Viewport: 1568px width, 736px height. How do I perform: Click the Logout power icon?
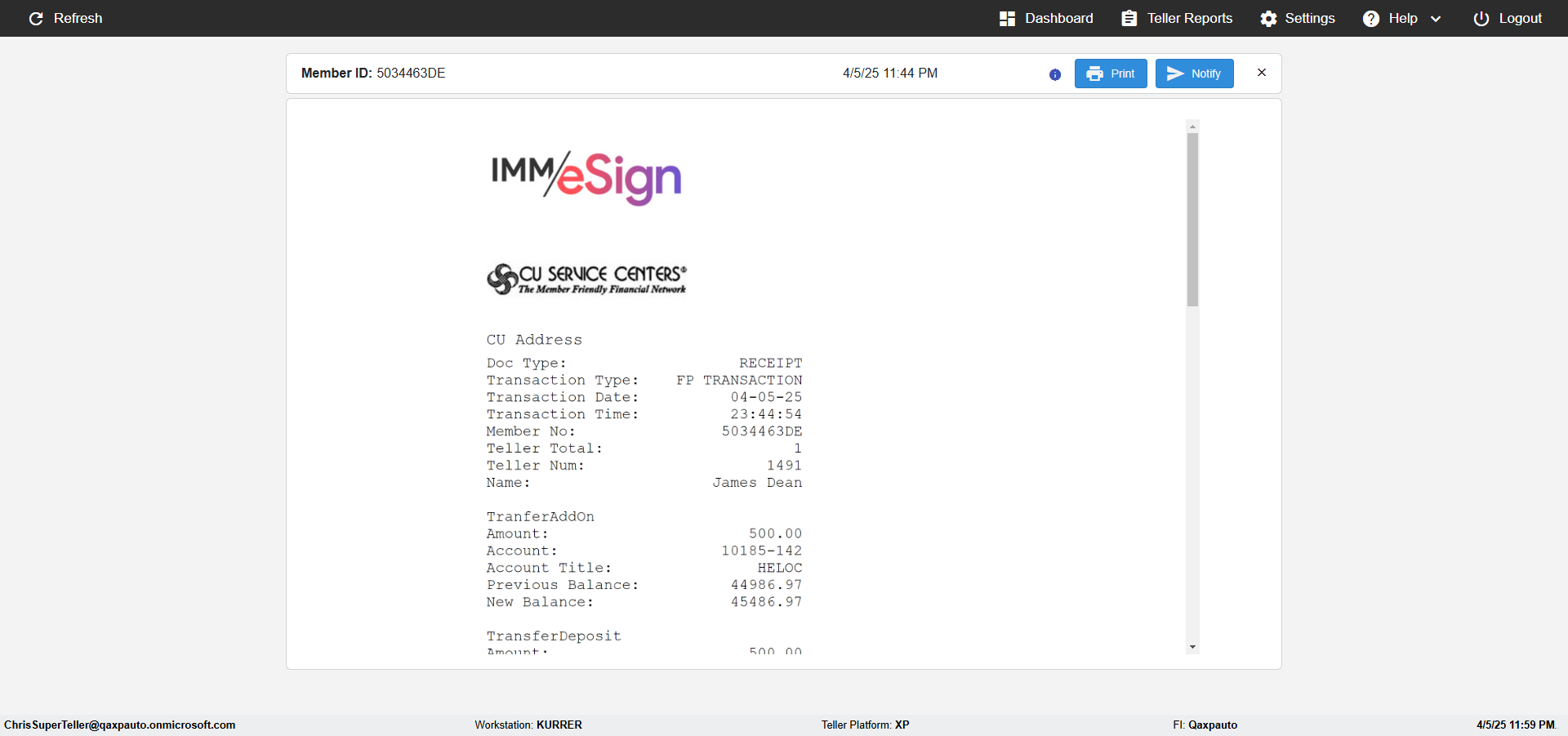pos(1481,19)
